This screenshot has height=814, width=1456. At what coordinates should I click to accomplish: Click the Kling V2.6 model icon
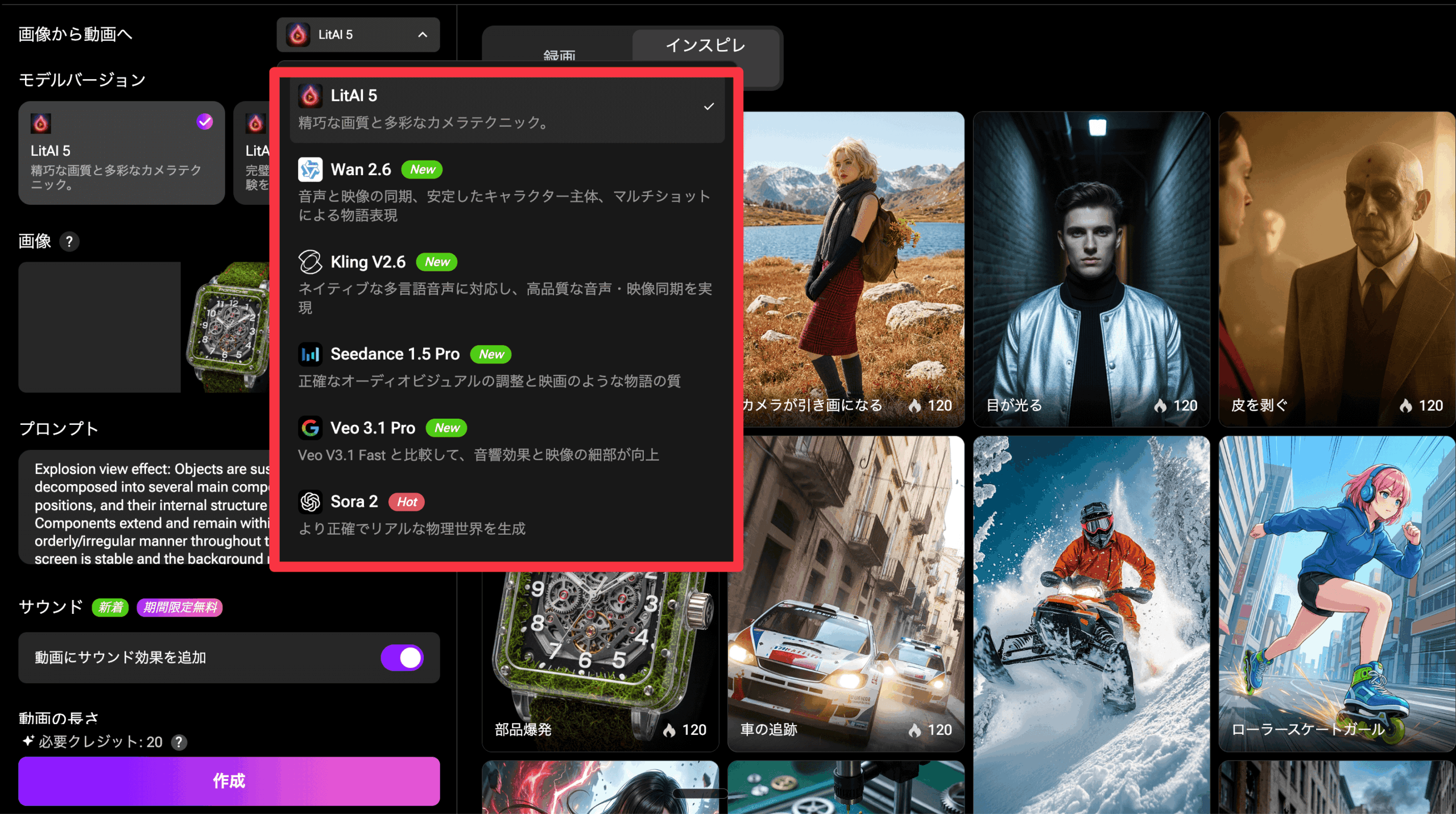310,262
